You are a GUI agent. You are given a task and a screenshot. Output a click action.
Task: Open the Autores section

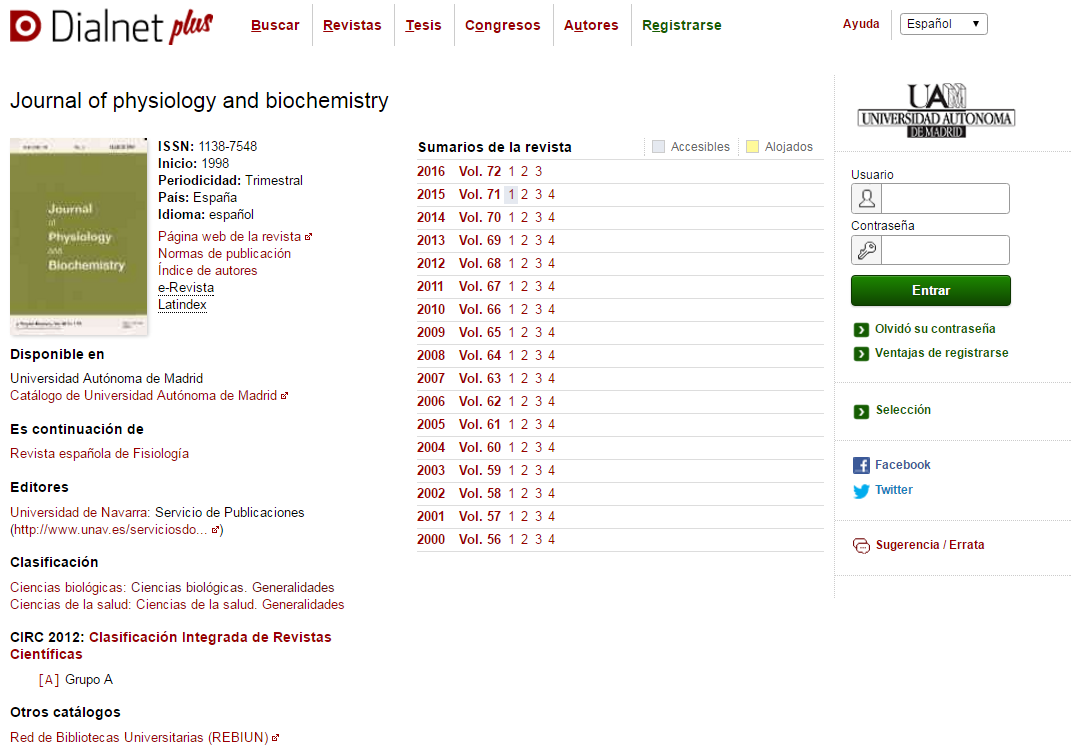(x=591, y=25)
